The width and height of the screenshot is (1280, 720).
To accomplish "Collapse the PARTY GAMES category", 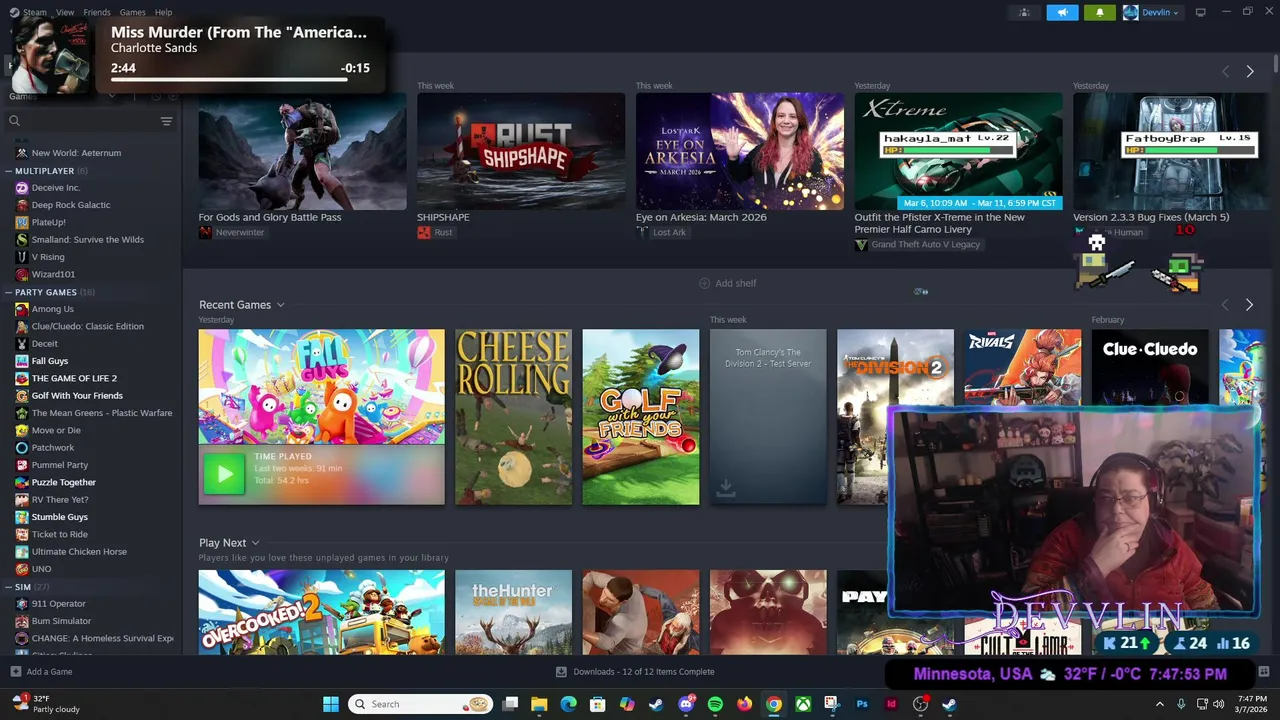I will (9, 292).
